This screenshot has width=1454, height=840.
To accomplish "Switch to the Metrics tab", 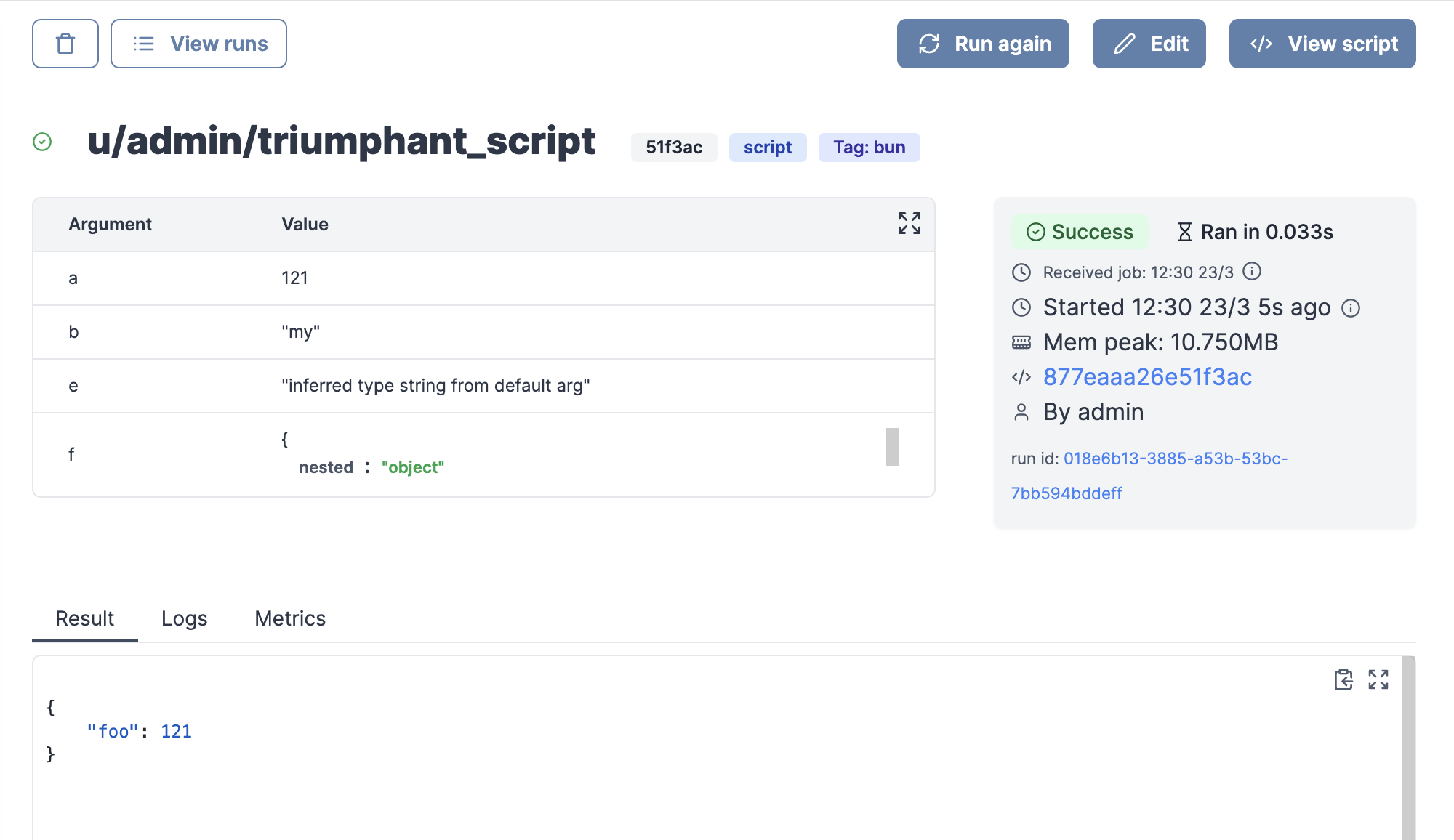I will pyautogui.click(x=289, y=618).
